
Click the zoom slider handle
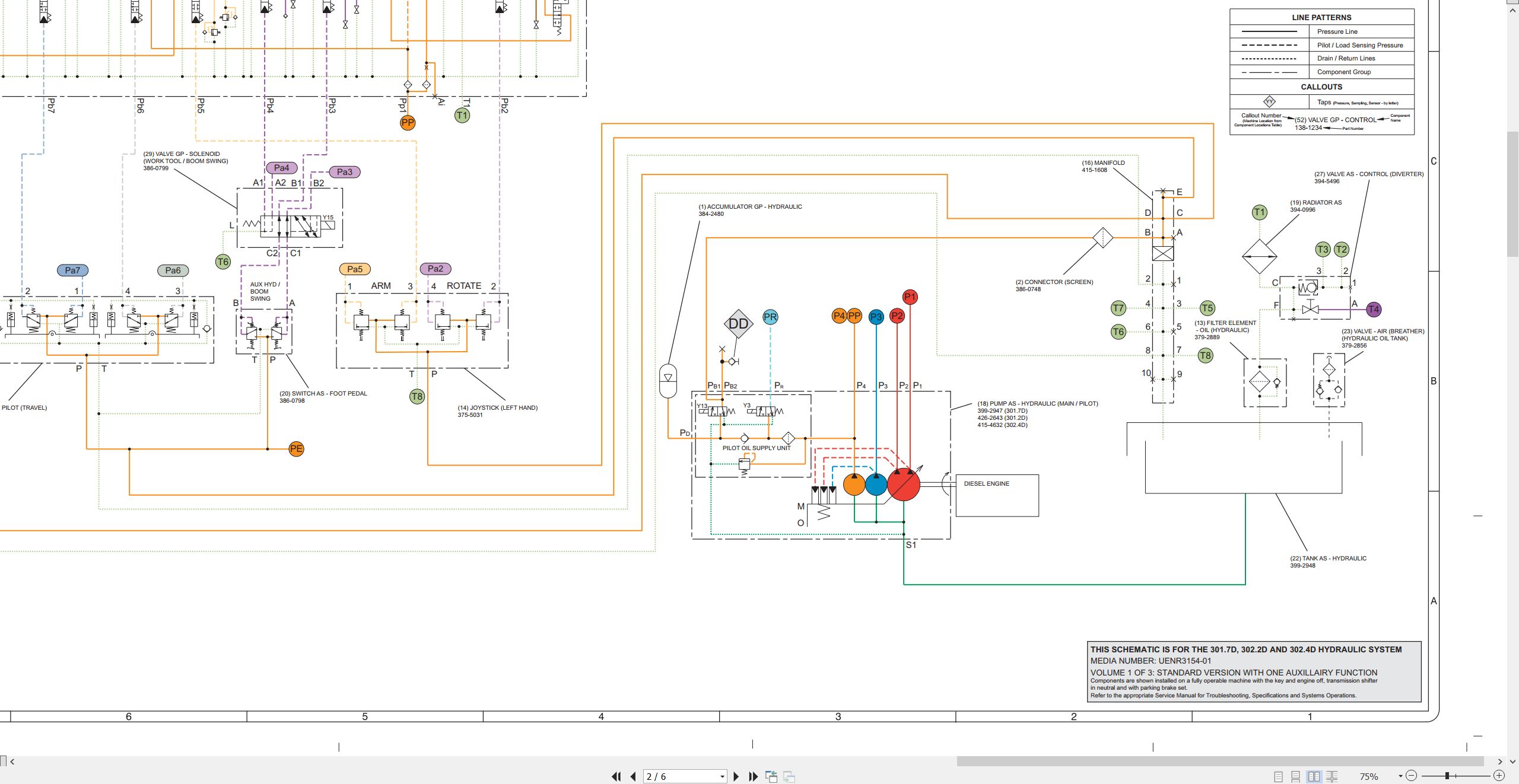[x=1447, y=776]
